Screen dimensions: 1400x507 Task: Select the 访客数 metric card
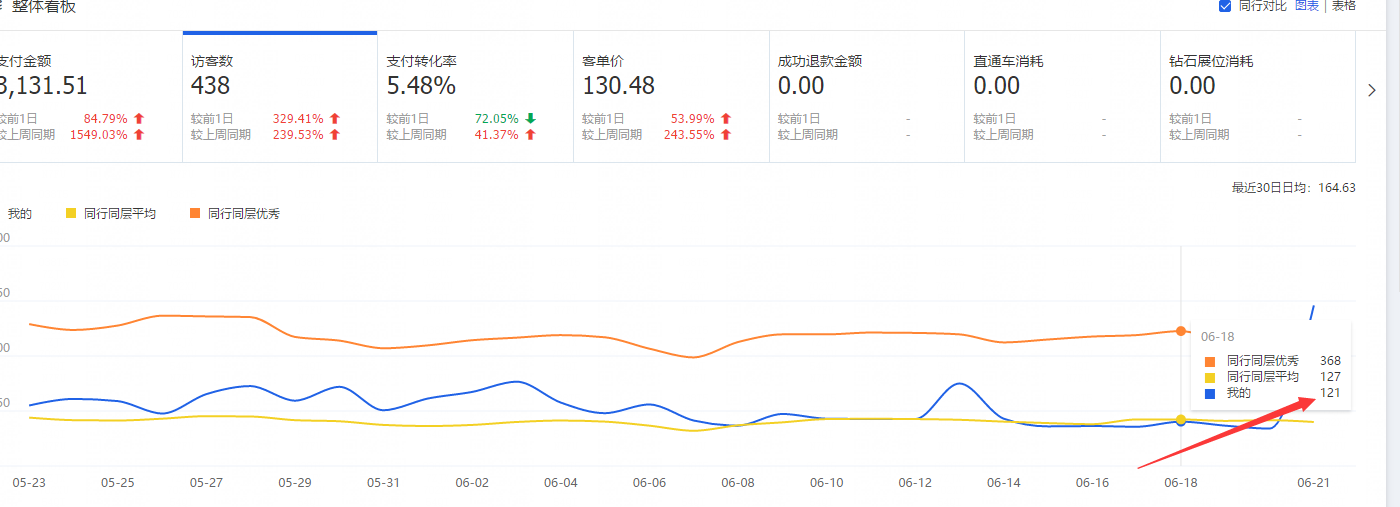click(280, 97)
